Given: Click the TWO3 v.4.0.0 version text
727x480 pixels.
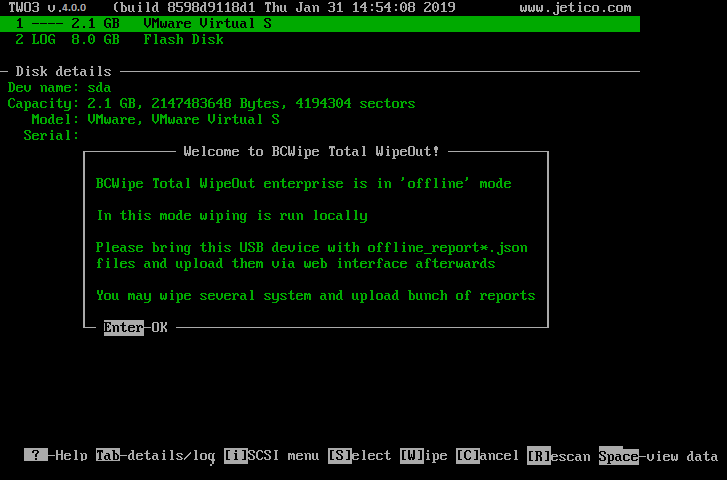Looking at the screenshot, I should (47, 8).
